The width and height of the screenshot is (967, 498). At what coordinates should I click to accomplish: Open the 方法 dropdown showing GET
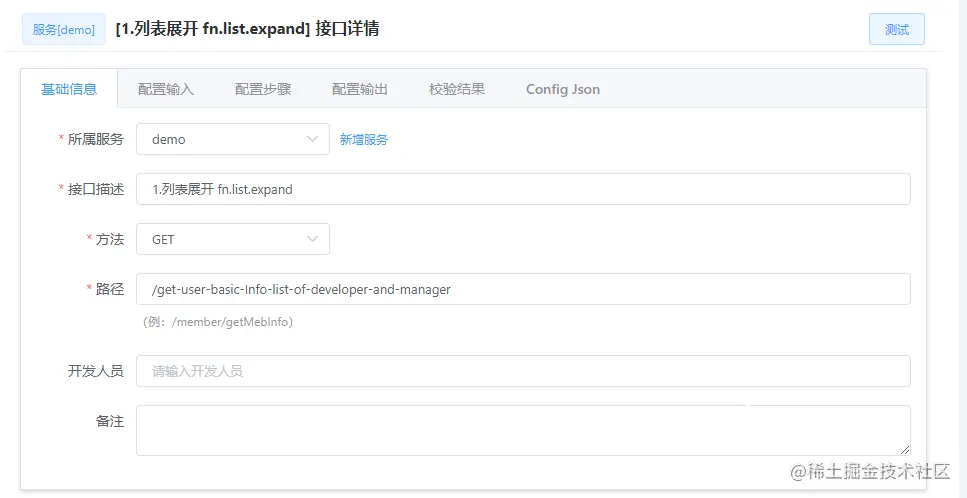coord(233,239)
